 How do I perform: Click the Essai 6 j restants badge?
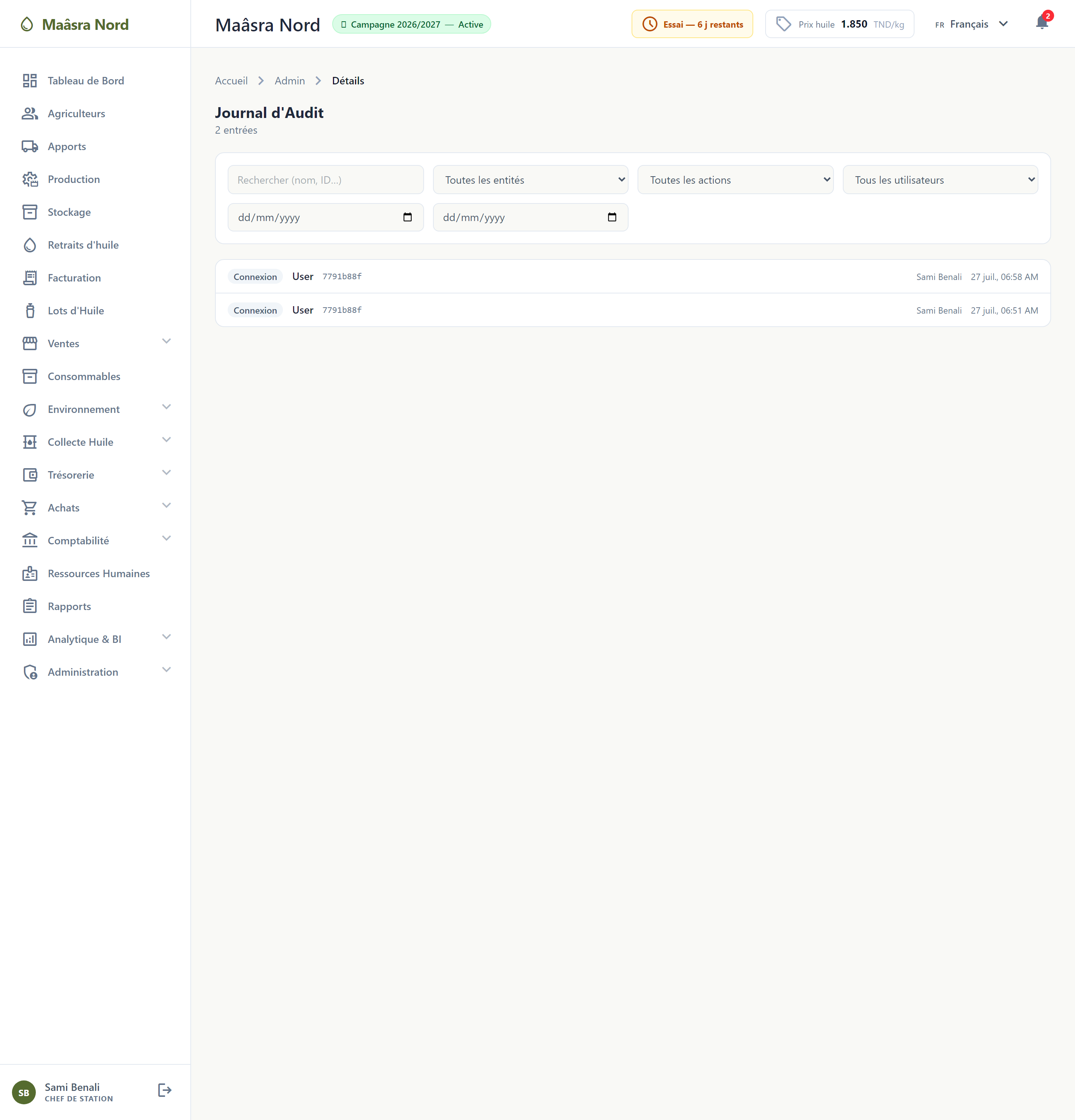pos(692,24)
